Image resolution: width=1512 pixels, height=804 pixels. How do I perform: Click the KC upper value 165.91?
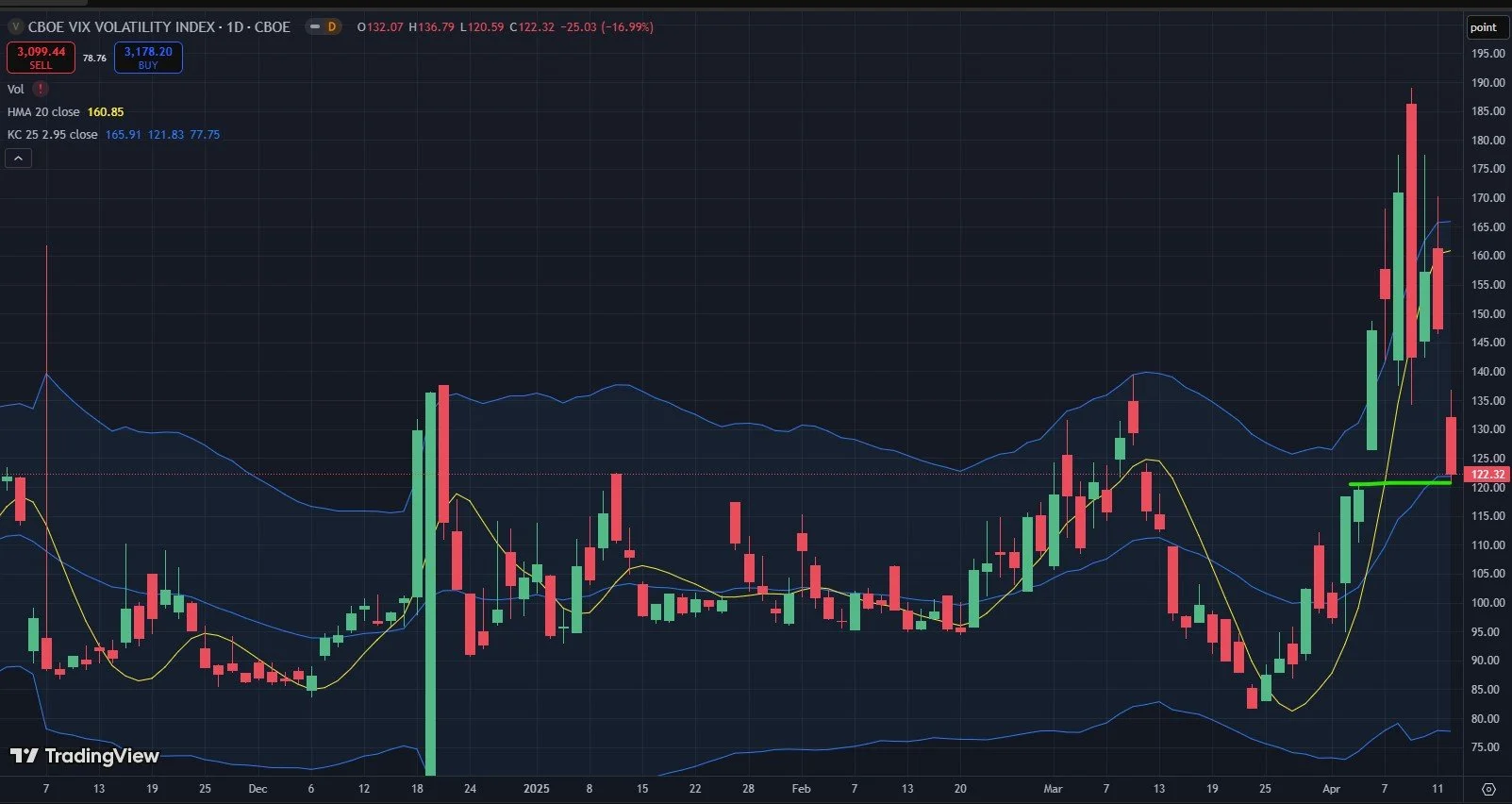coord(123,134)
